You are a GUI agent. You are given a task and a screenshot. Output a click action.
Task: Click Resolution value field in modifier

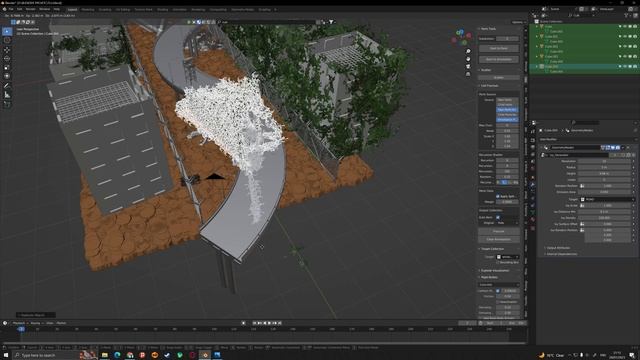point(604,161)
